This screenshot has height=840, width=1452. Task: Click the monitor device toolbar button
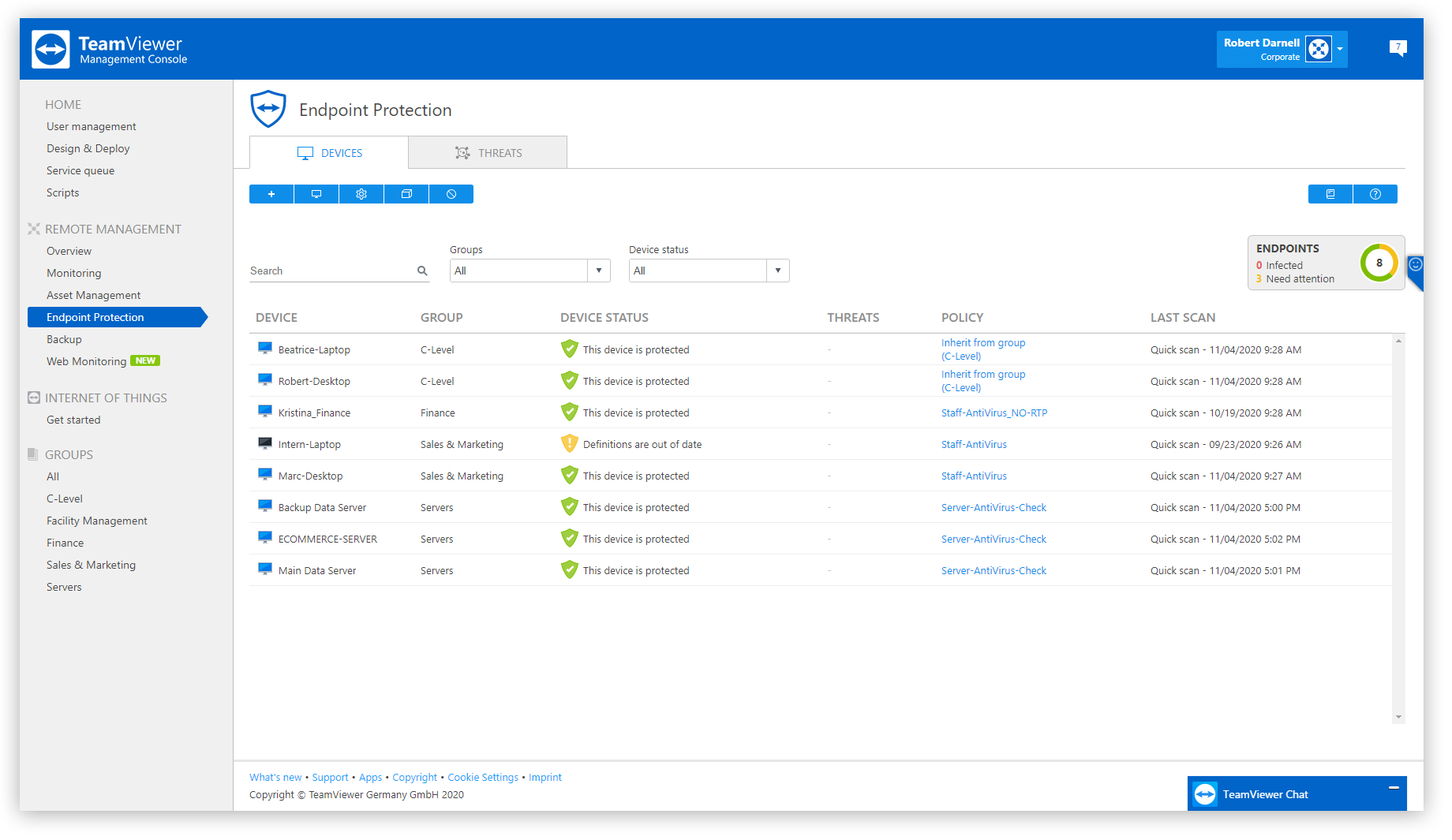point(316,194)
